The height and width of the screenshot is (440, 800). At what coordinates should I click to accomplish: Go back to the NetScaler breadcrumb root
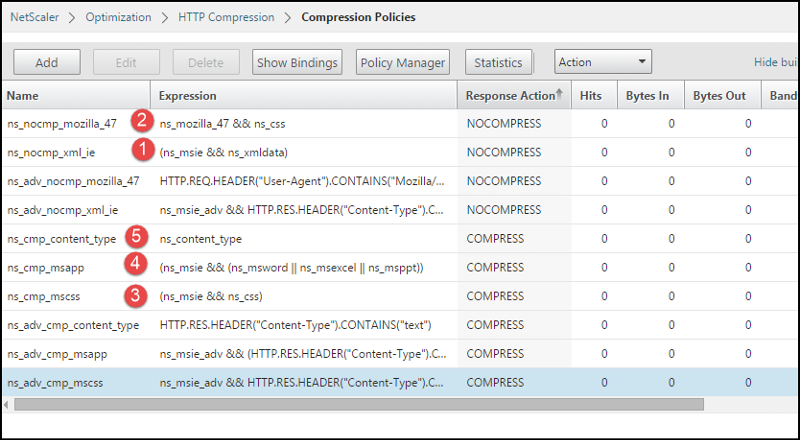click(35, 17)
